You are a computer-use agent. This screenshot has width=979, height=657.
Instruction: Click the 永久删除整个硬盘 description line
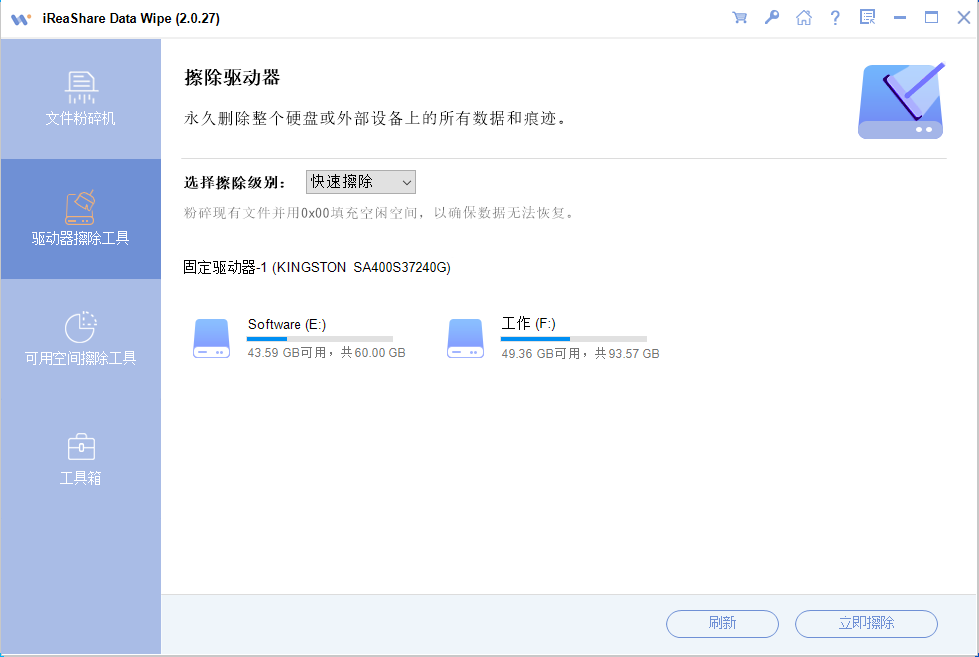point(375,118)
